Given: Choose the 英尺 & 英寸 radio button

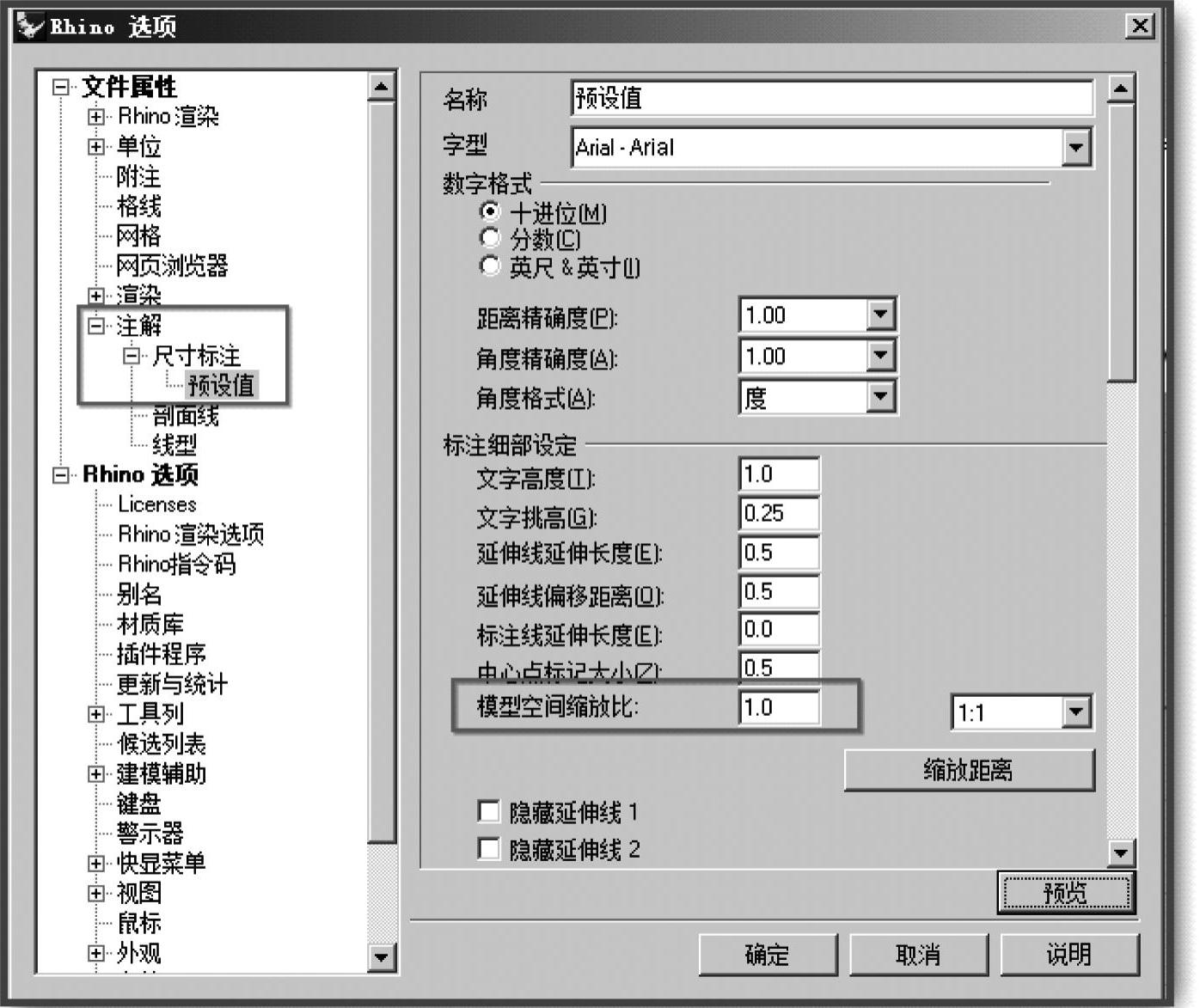Looking at the screenshot, I should (x=490, y=266).
